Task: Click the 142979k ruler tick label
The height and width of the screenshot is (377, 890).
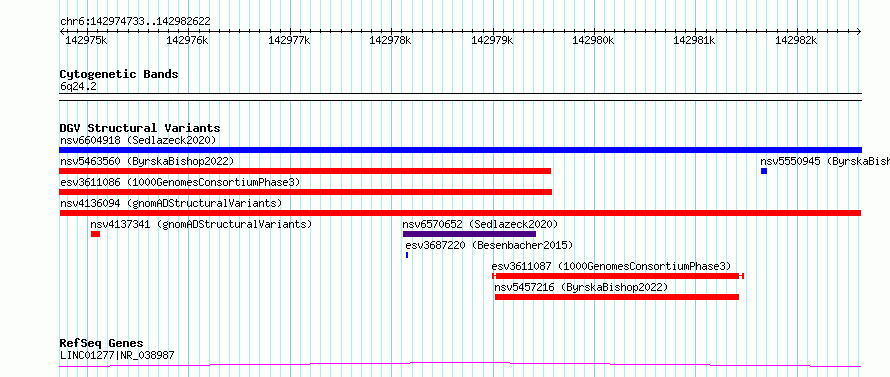Action: [x=492, y=40]
